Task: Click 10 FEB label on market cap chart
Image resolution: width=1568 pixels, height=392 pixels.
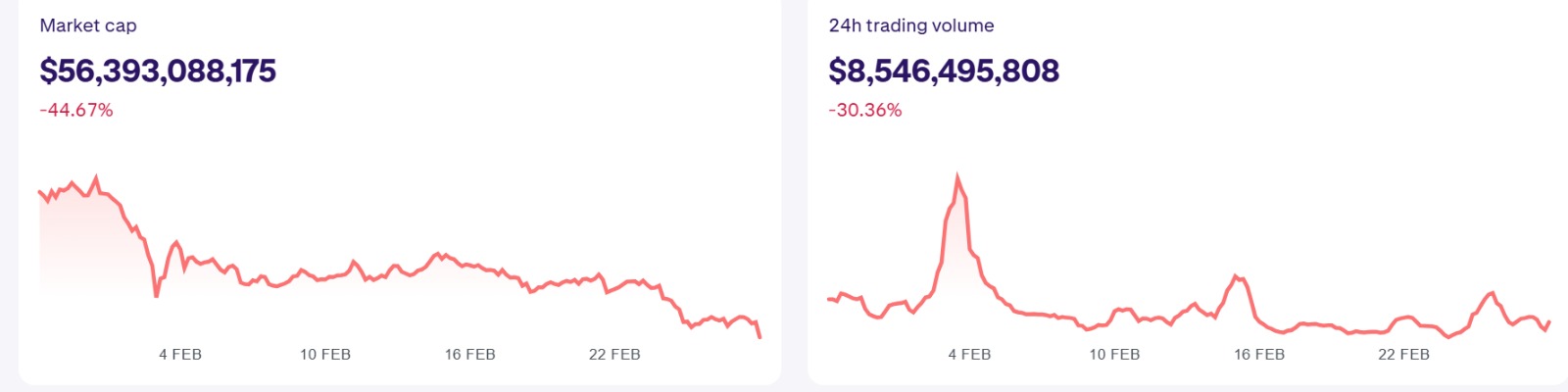Action: click(x=325, y=354)
